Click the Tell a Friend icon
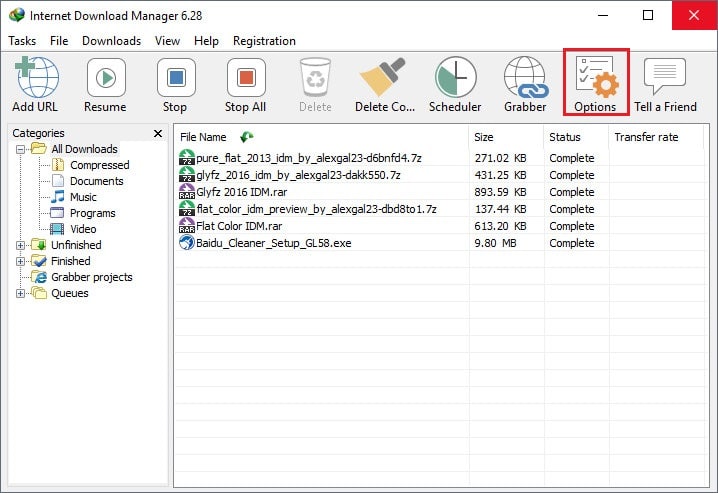The width and height of the screenshot is (718, 493). [665, 76]
